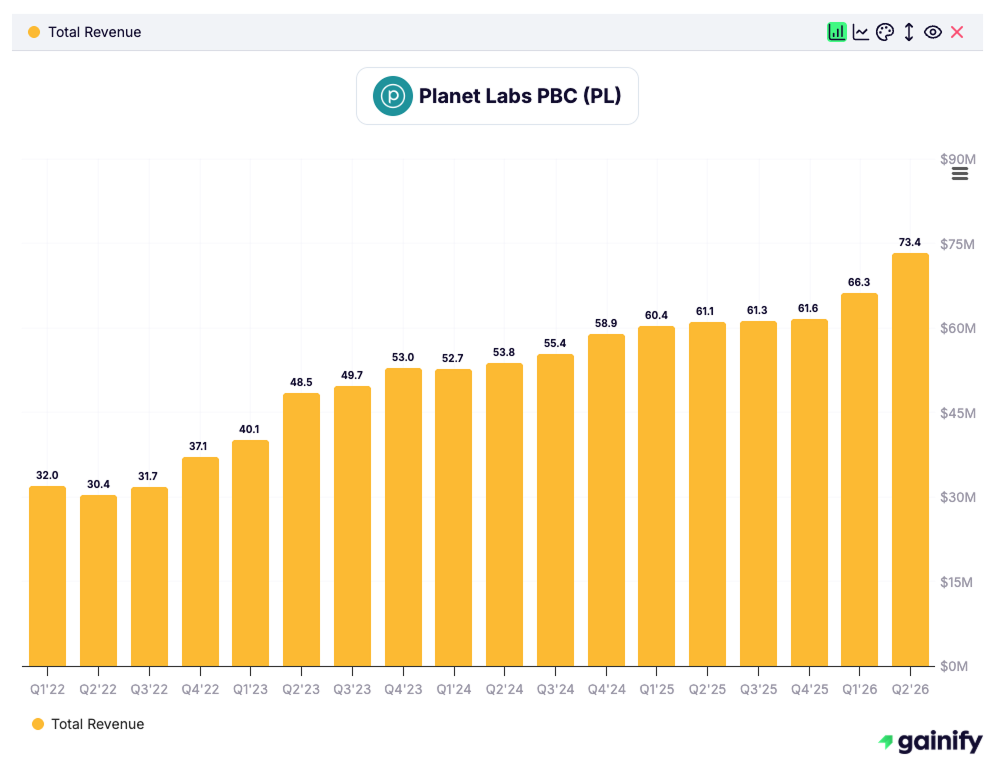Viewport: 999px width, 764px height.
Task: Click the yellow Total Revenue color dot
Action: coord(36,723)
